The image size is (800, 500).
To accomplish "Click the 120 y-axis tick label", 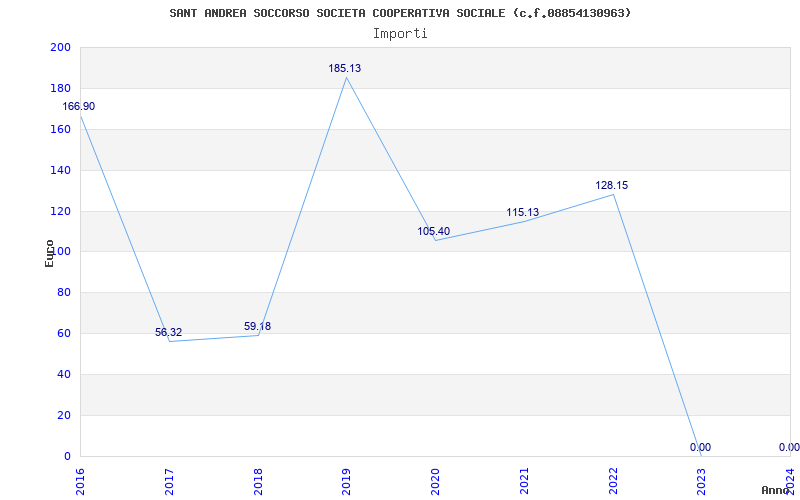I will [60, 211].
